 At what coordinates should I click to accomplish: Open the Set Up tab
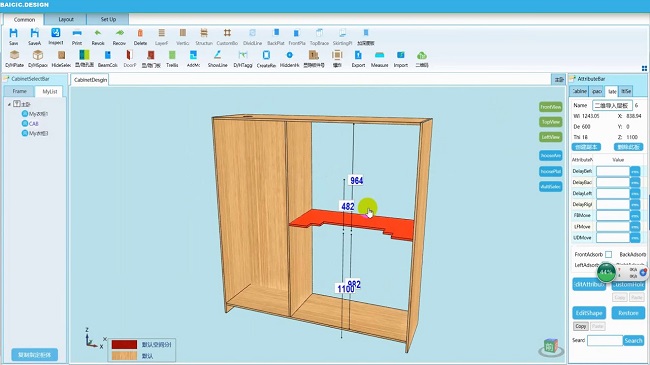tap(108, 19)
